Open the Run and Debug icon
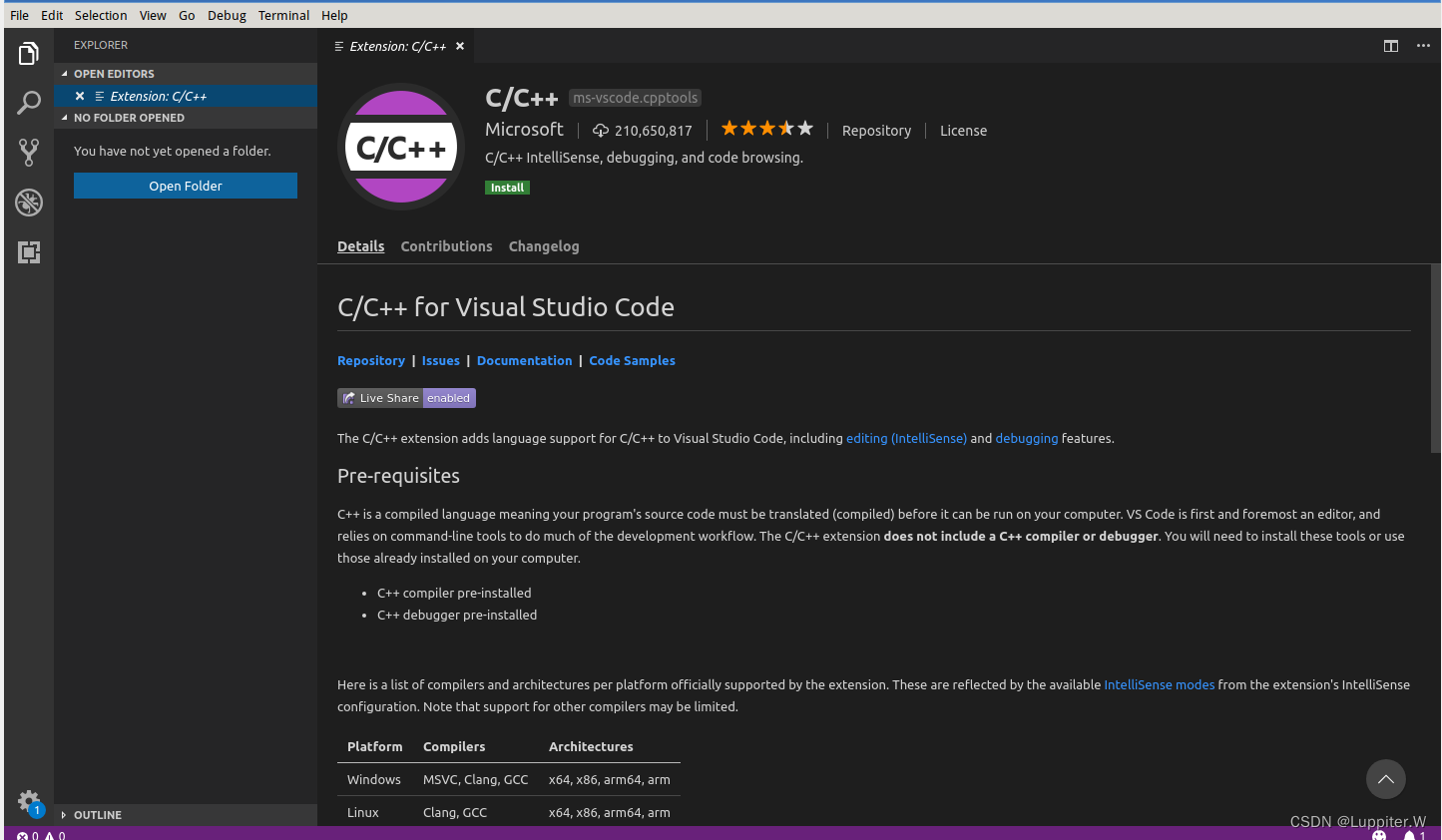The image size is (1442, 840). click(28, 202)
